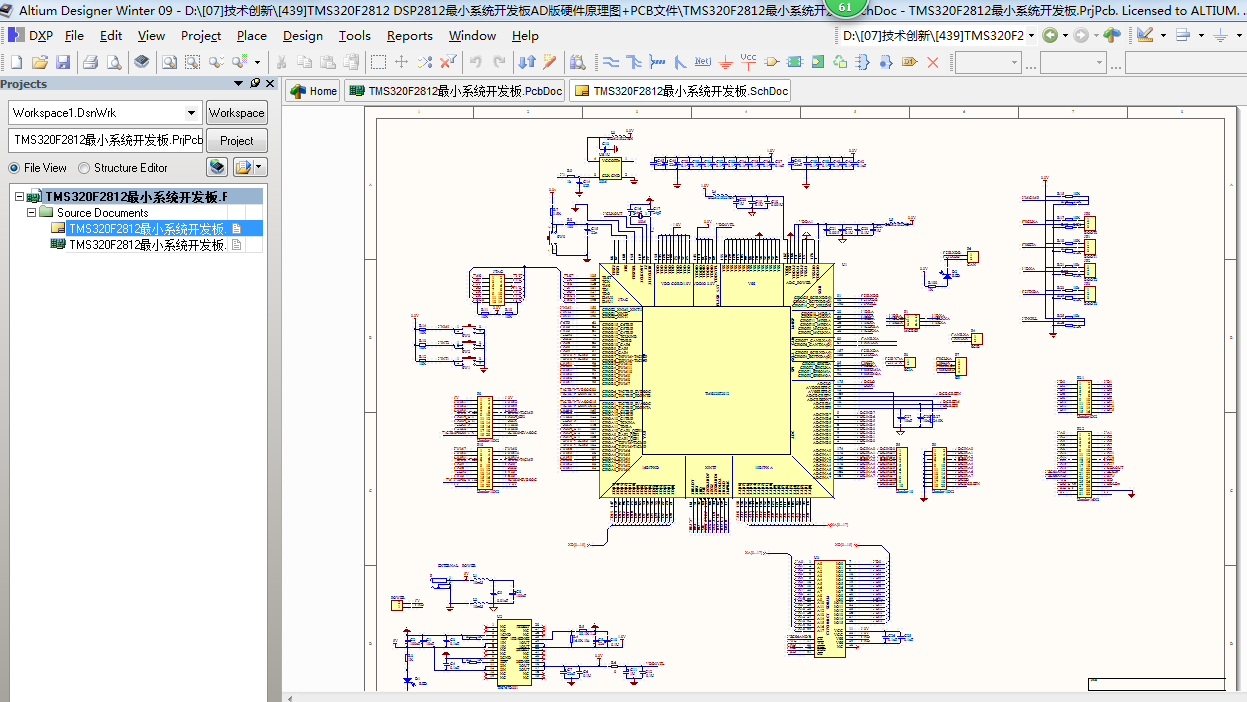This screenshot has width=1247, height=702.
Task: Switch to the .PcbDoc document tab
Action: coord(455,91)
